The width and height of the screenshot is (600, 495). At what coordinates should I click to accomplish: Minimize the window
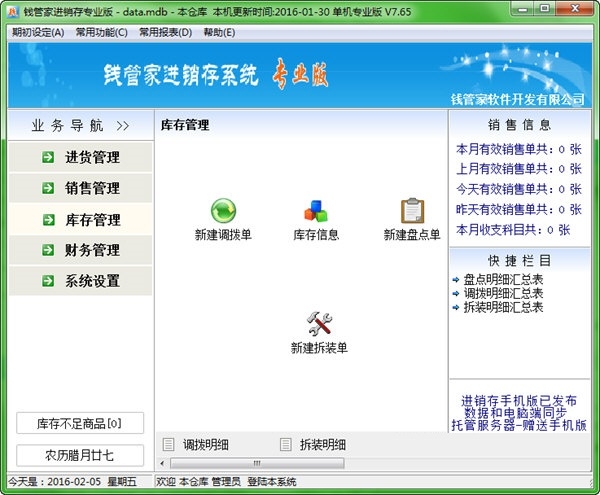click(522, 9)
